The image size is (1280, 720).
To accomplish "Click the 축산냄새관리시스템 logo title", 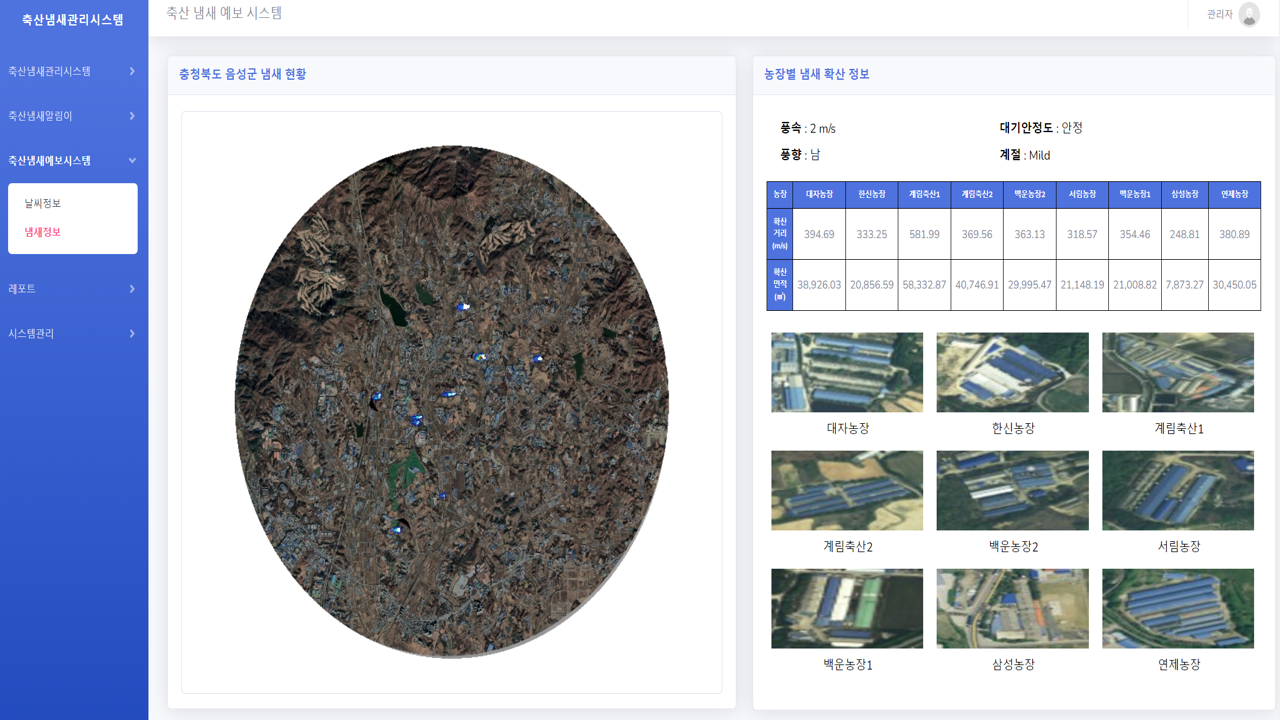I will coord(73,19).
